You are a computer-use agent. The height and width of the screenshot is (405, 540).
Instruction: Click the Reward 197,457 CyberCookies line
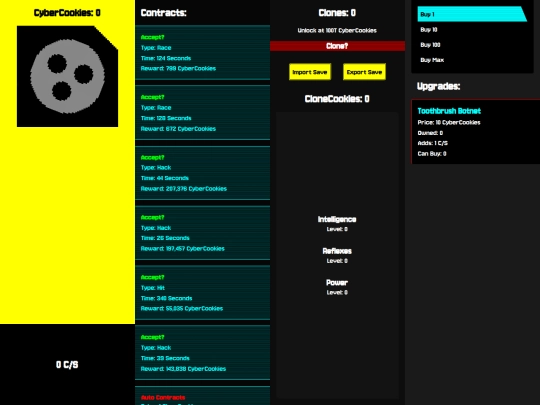[x=183, y=249]
